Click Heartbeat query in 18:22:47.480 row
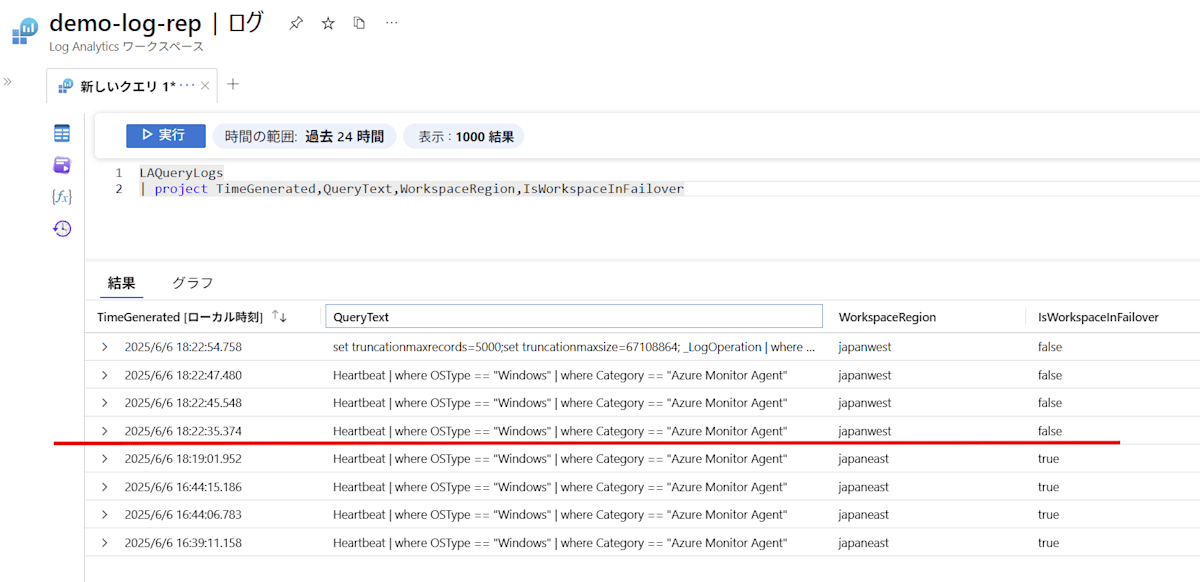This screenshot has height=582, width=1200. (560, 375)
